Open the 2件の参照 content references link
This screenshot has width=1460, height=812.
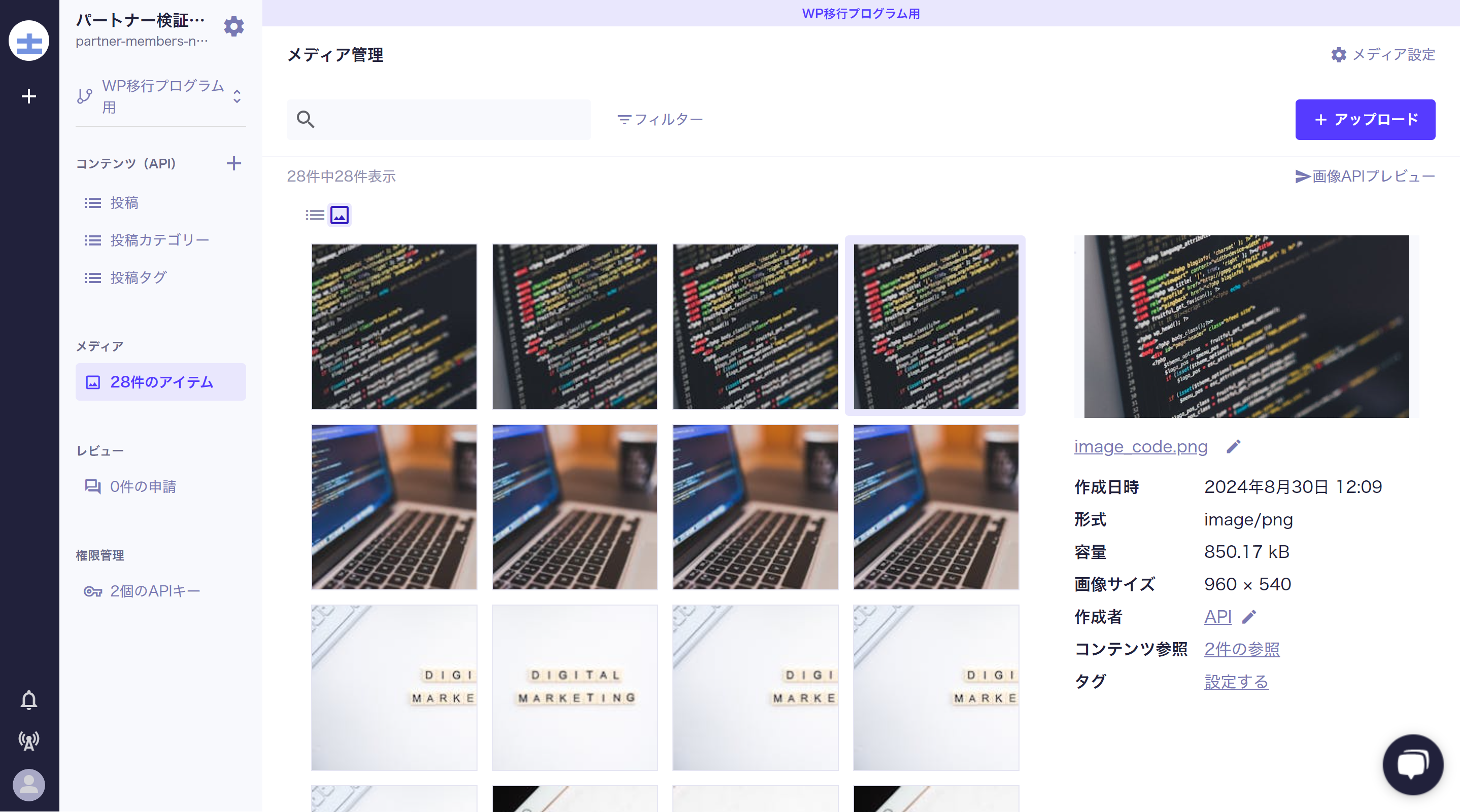1241,649
